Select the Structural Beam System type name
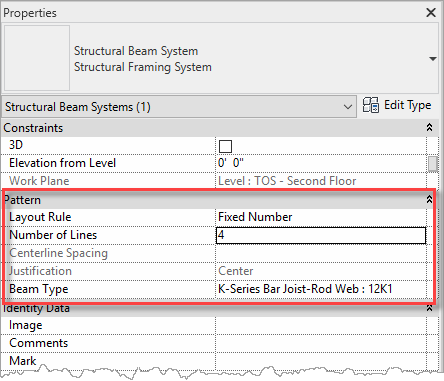444x381 pixels. click(x=136, y=51)
